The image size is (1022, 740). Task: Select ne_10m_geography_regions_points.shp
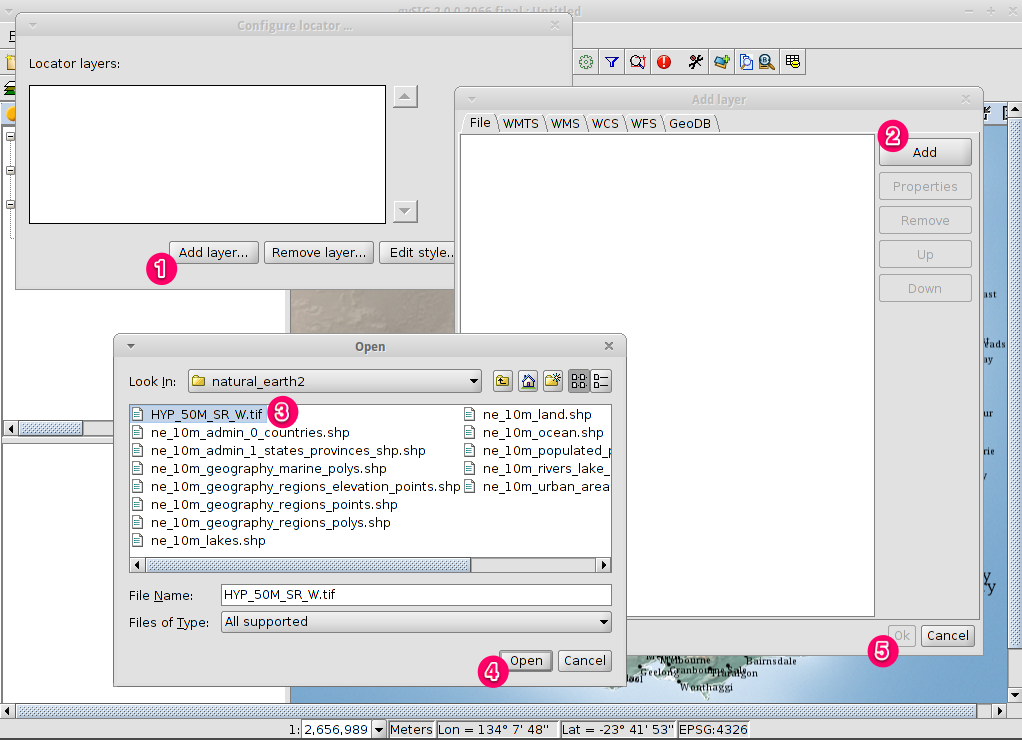pos(265,505)
